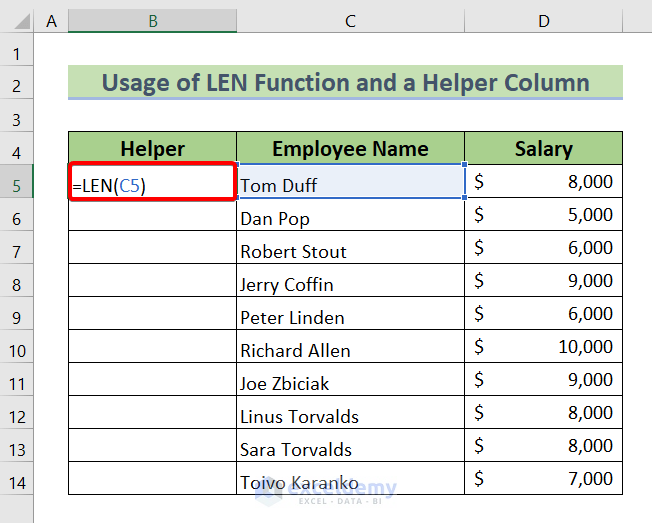Select column A header
Image resolution: width=652 pixels, height=523 pixels.
click(x=51, y=20)
